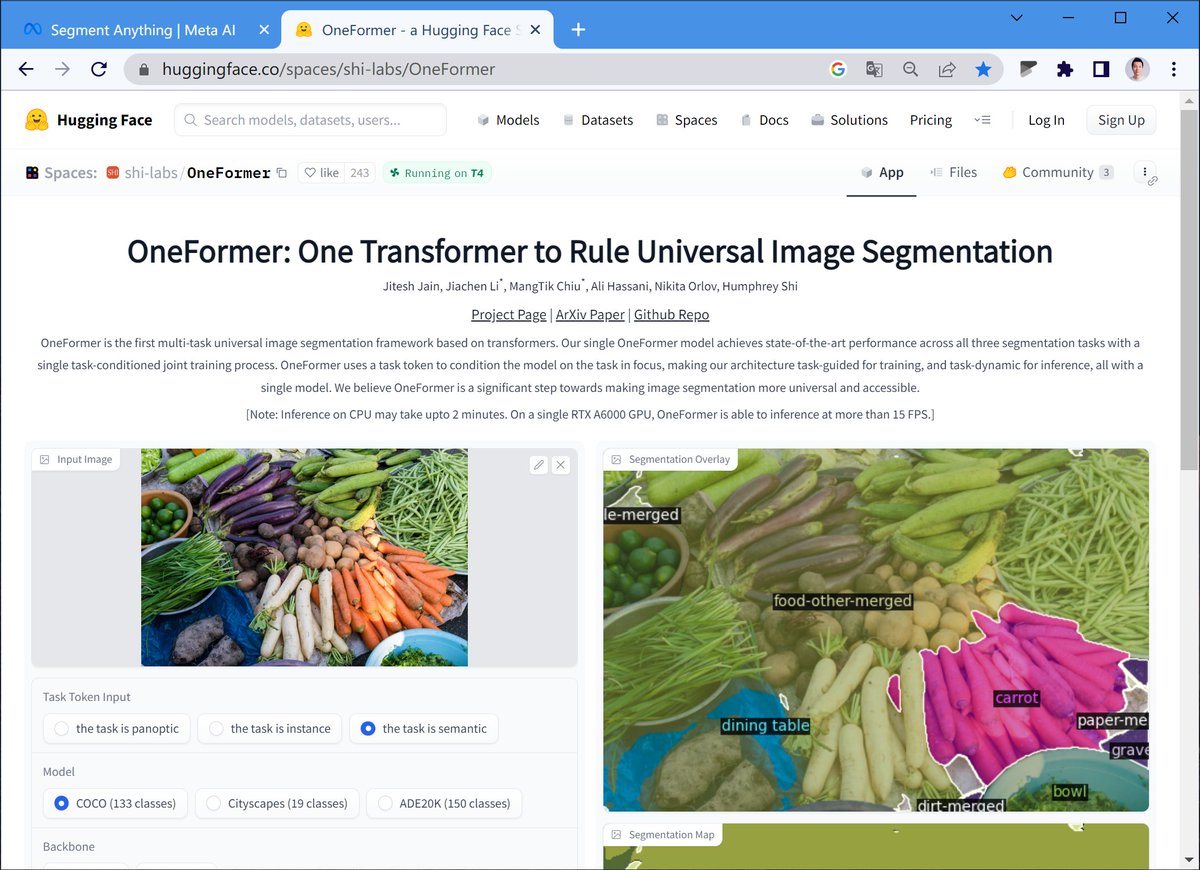The width and height of the screenshot is (1200, 870).
Task: Open the Docs navigation item
Action: point(764,120)
